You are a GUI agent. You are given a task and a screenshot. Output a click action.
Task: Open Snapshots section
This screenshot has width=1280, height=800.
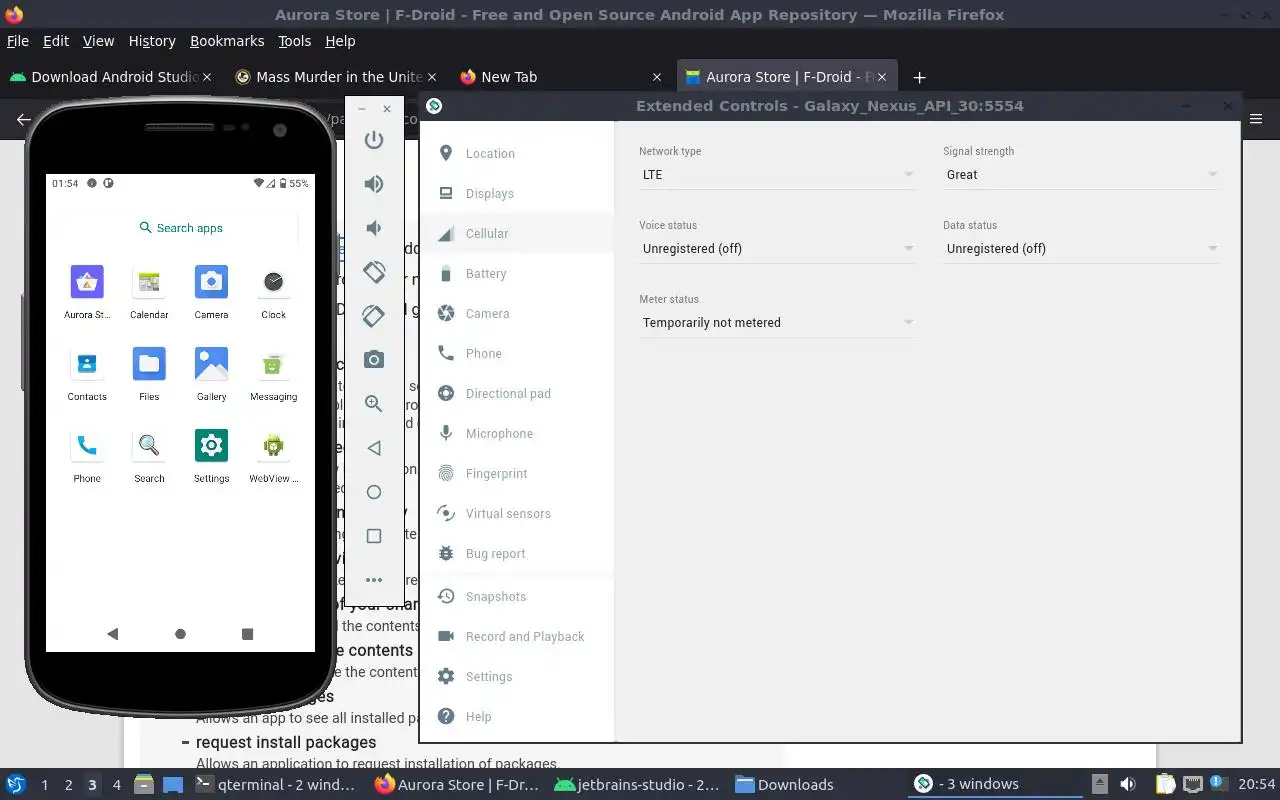tap(517, 596)
